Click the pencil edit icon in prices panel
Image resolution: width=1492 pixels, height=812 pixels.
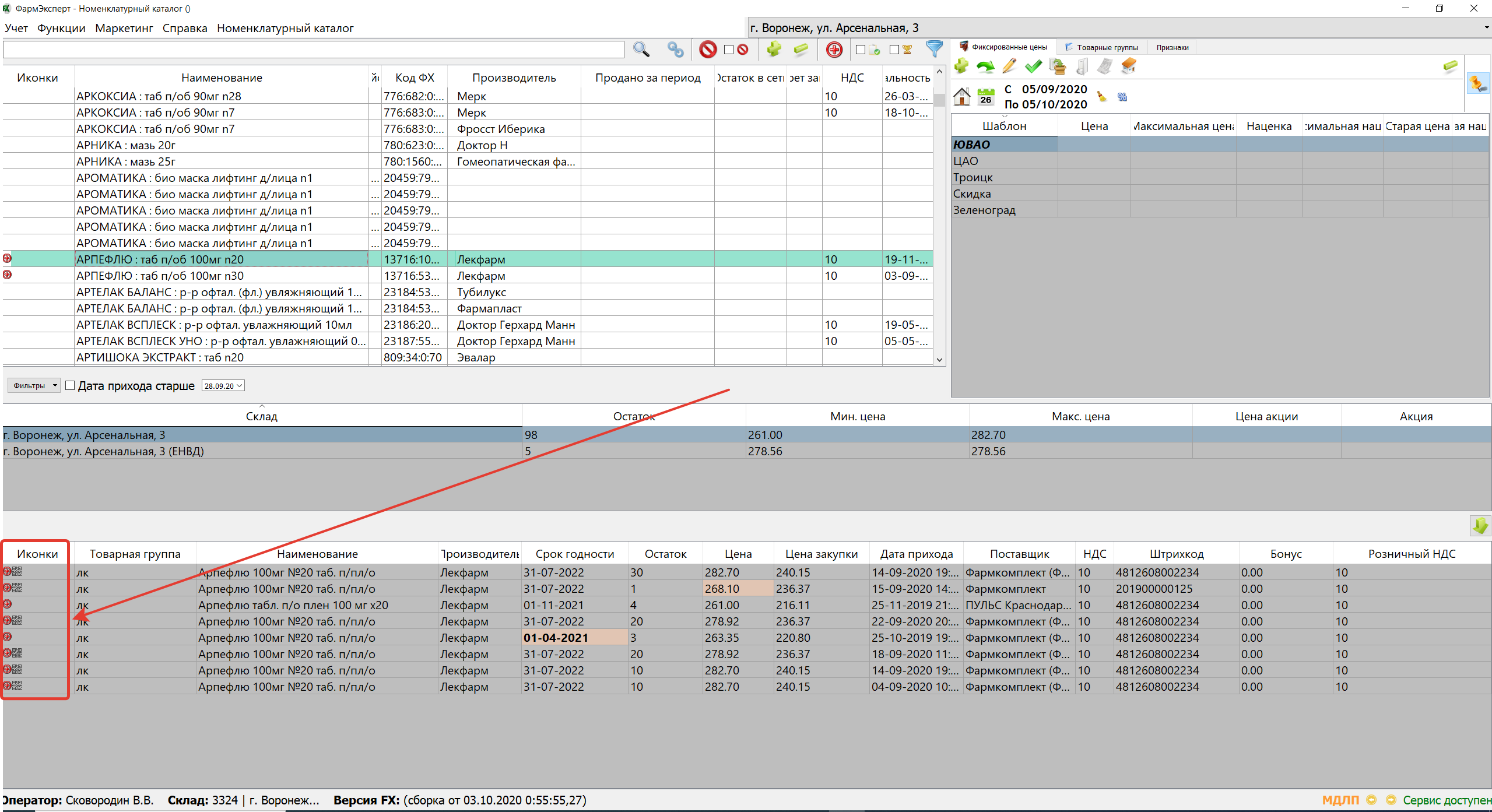[1009, 66]
